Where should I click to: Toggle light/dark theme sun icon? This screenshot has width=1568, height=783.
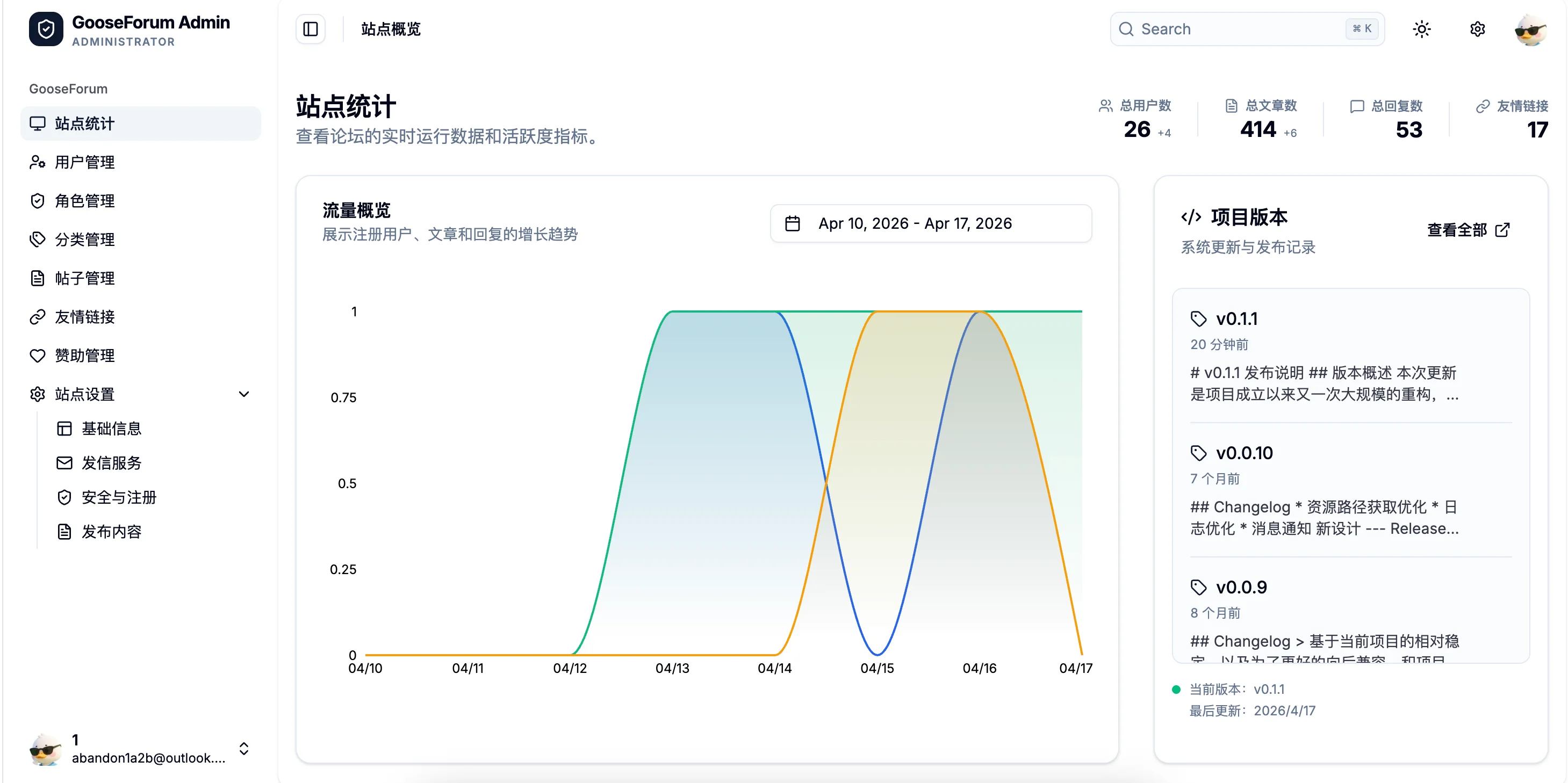(x=1421, y=29)
